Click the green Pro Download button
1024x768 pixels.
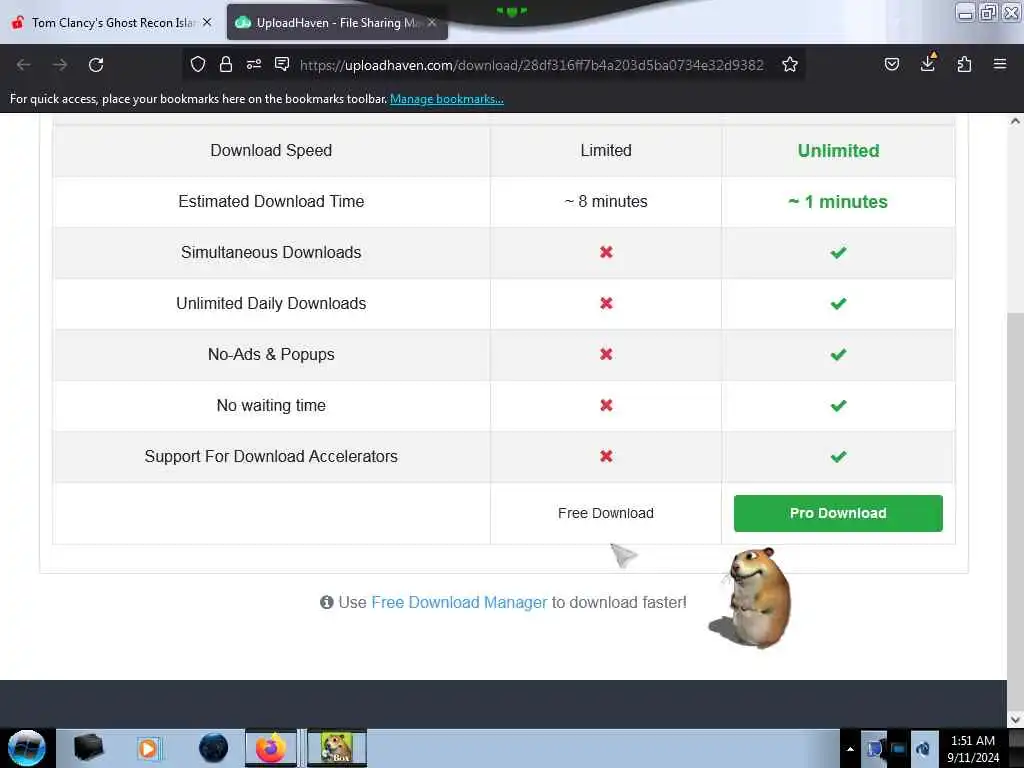[838, 513]
